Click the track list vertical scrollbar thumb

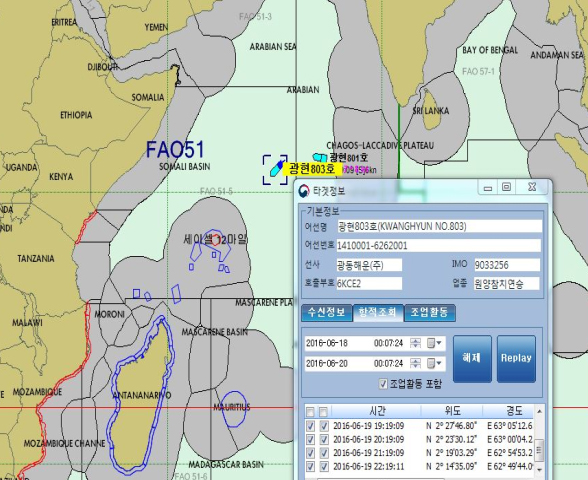539,449
